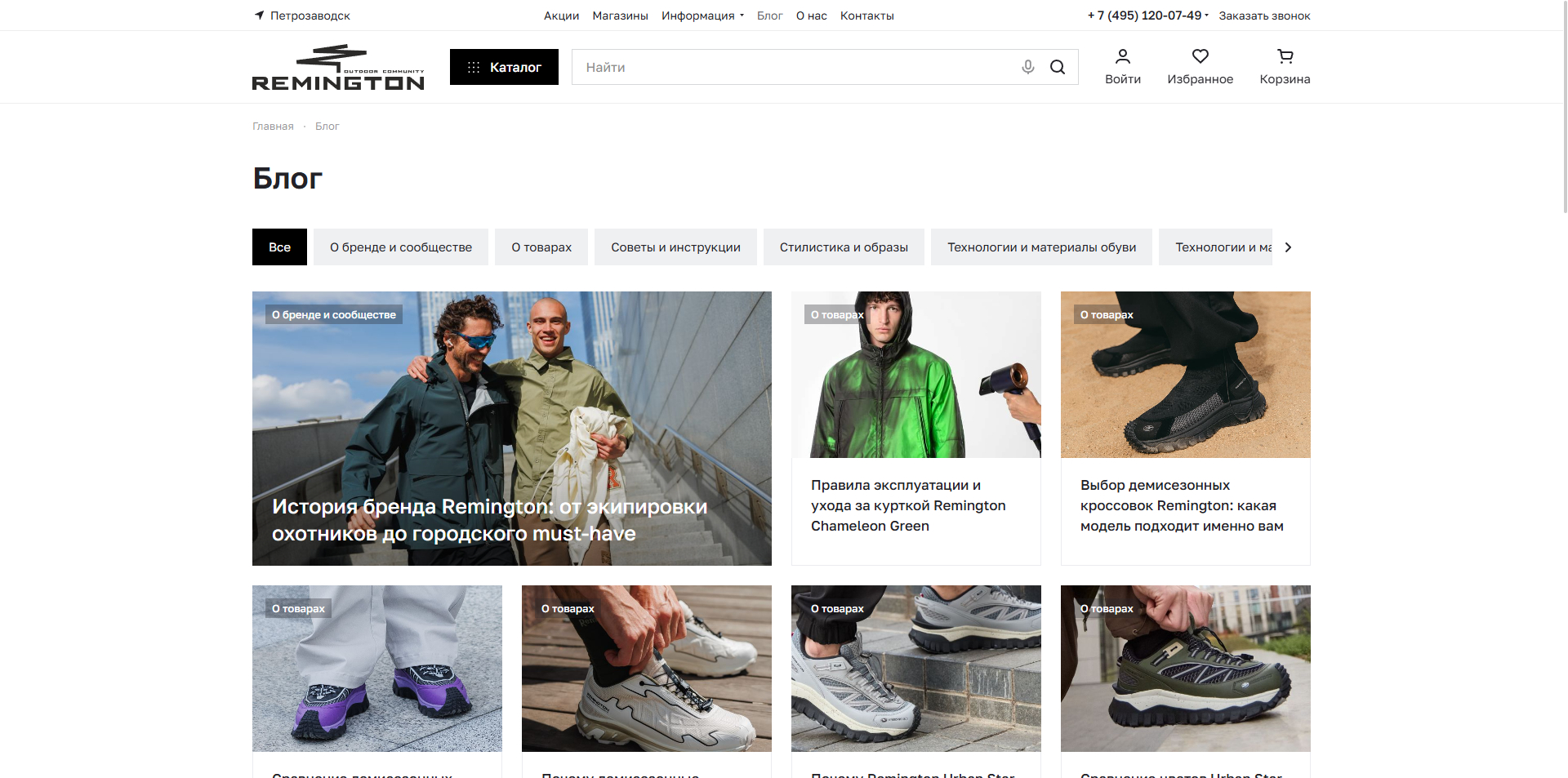Image resolution: width=1568 pixels, height=778 pixels.
Task: Click the Remington logo
Action: click(x=338, y=67)
